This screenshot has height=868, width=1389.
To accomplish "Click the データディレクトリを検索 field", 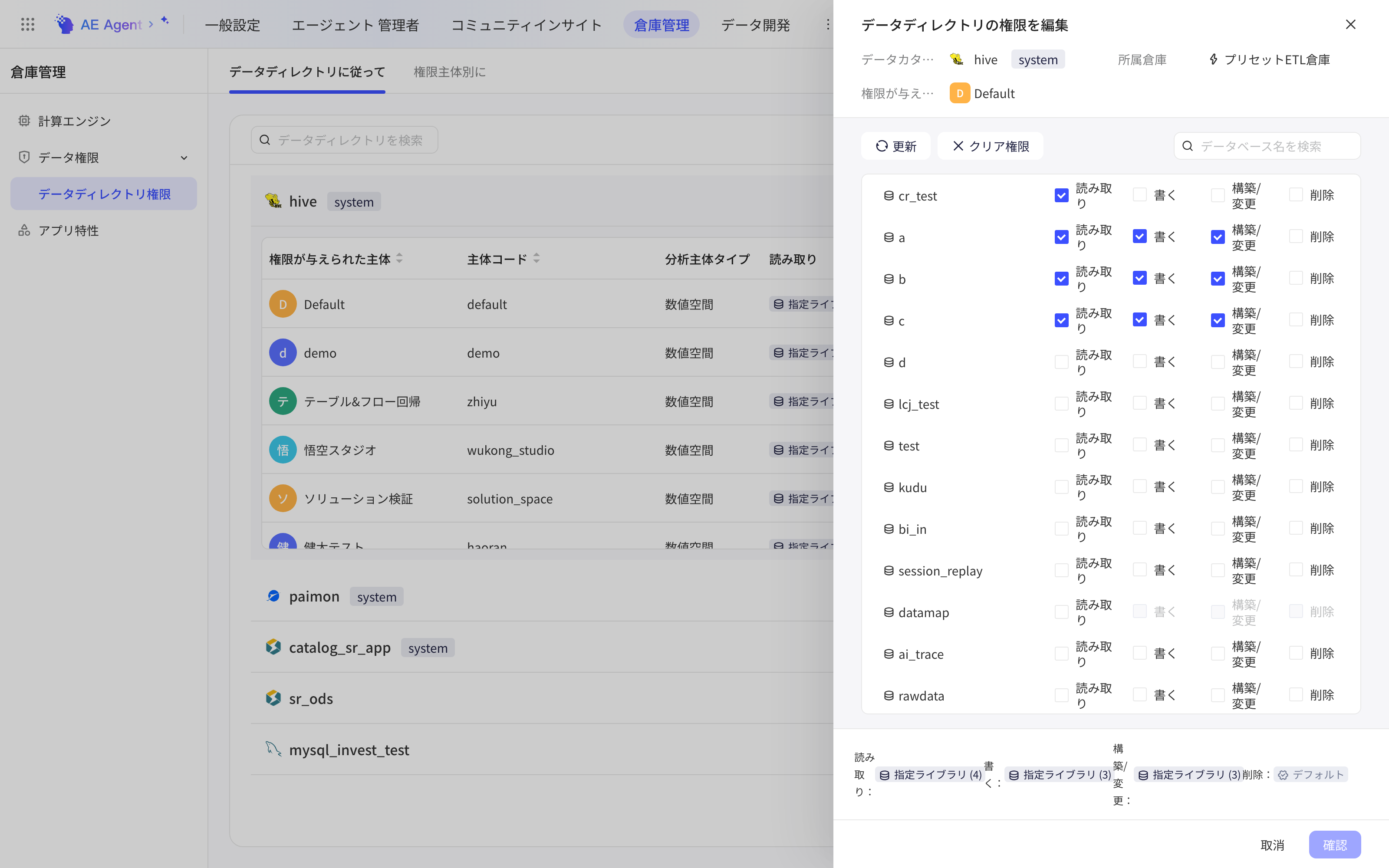I will pyautogui.click(x=344, y=140).
